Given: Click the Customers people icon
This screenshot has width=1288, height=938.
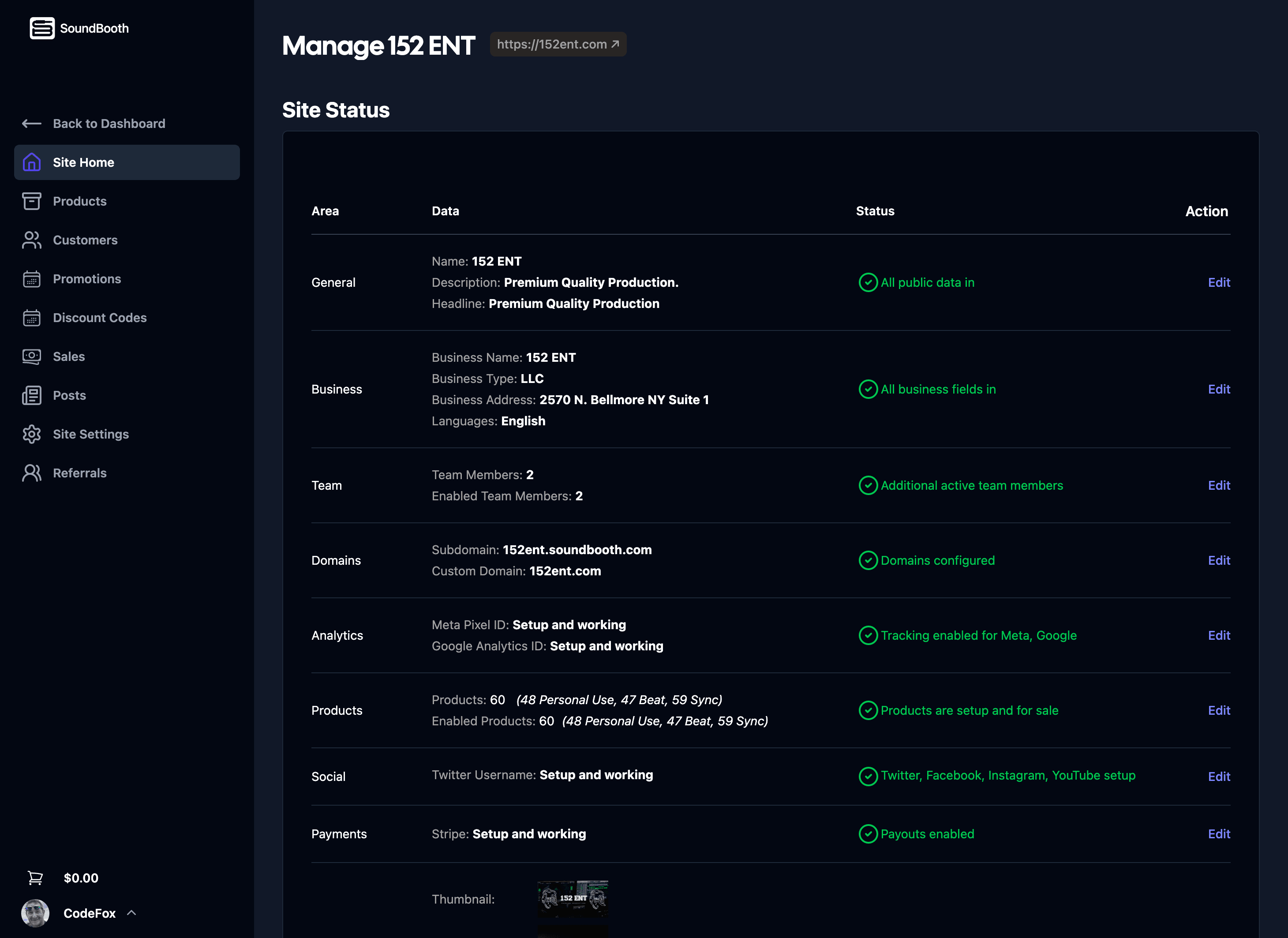Looking at the screenshot, I should (x=31, y=240).
